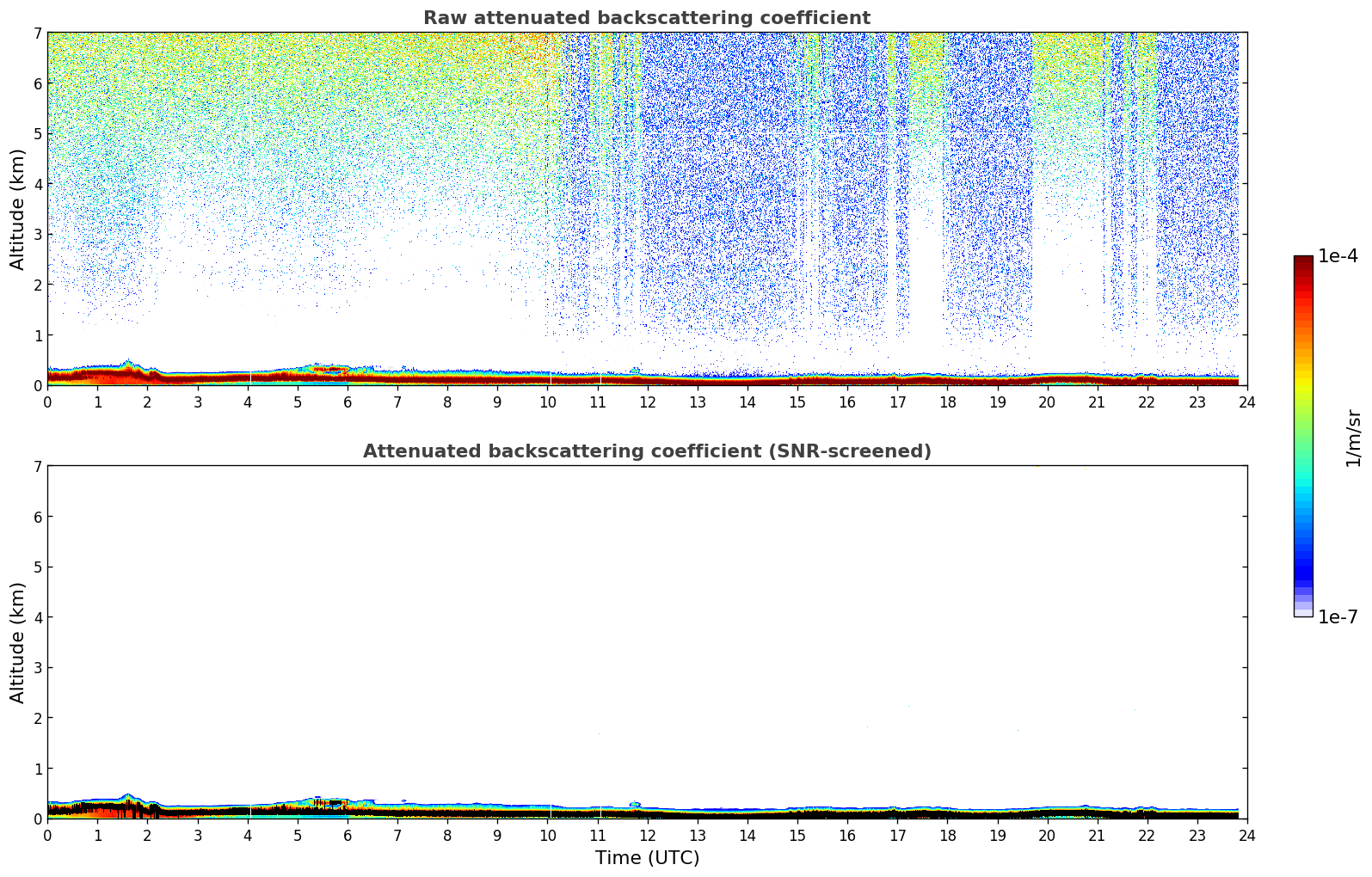
Task: Click altitude tick "5" of the raw plot
Action: click(37, 133)
